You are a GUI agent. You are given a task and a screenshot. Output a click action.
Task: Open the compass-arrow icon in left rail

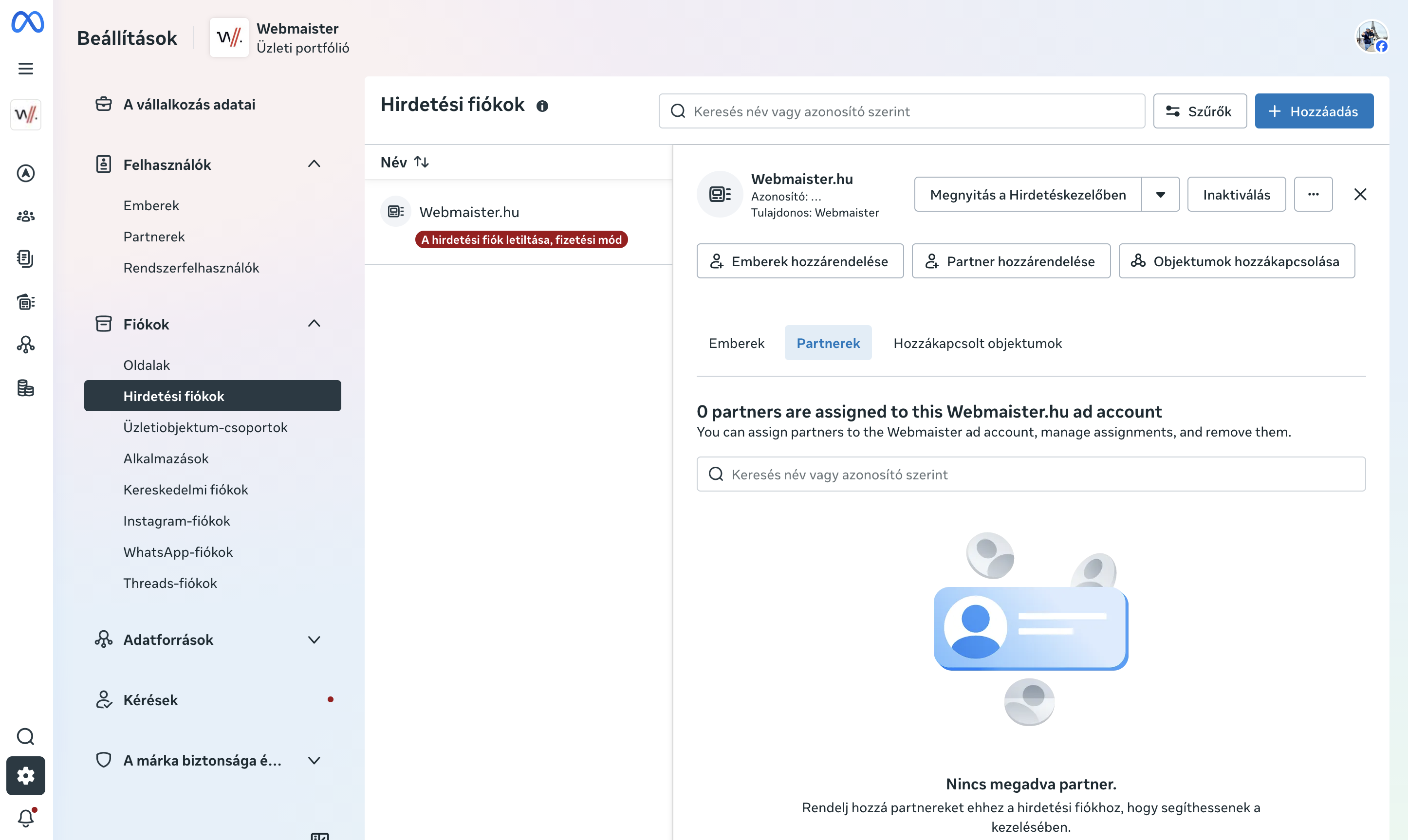pyautogui.click(x=25, y=173)
